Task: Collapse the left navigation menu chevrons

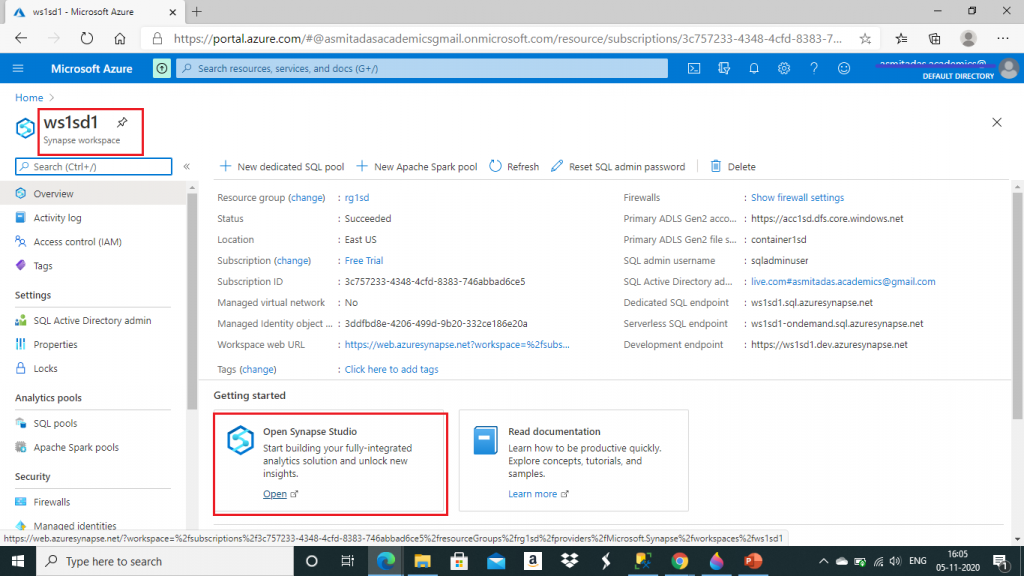Action: (187, 167)
